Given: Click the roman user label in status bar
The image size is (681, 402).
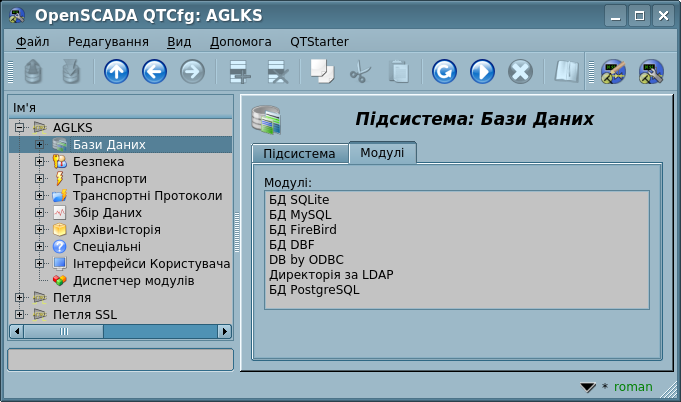Looking at the screenshot, I should [632, 387].
